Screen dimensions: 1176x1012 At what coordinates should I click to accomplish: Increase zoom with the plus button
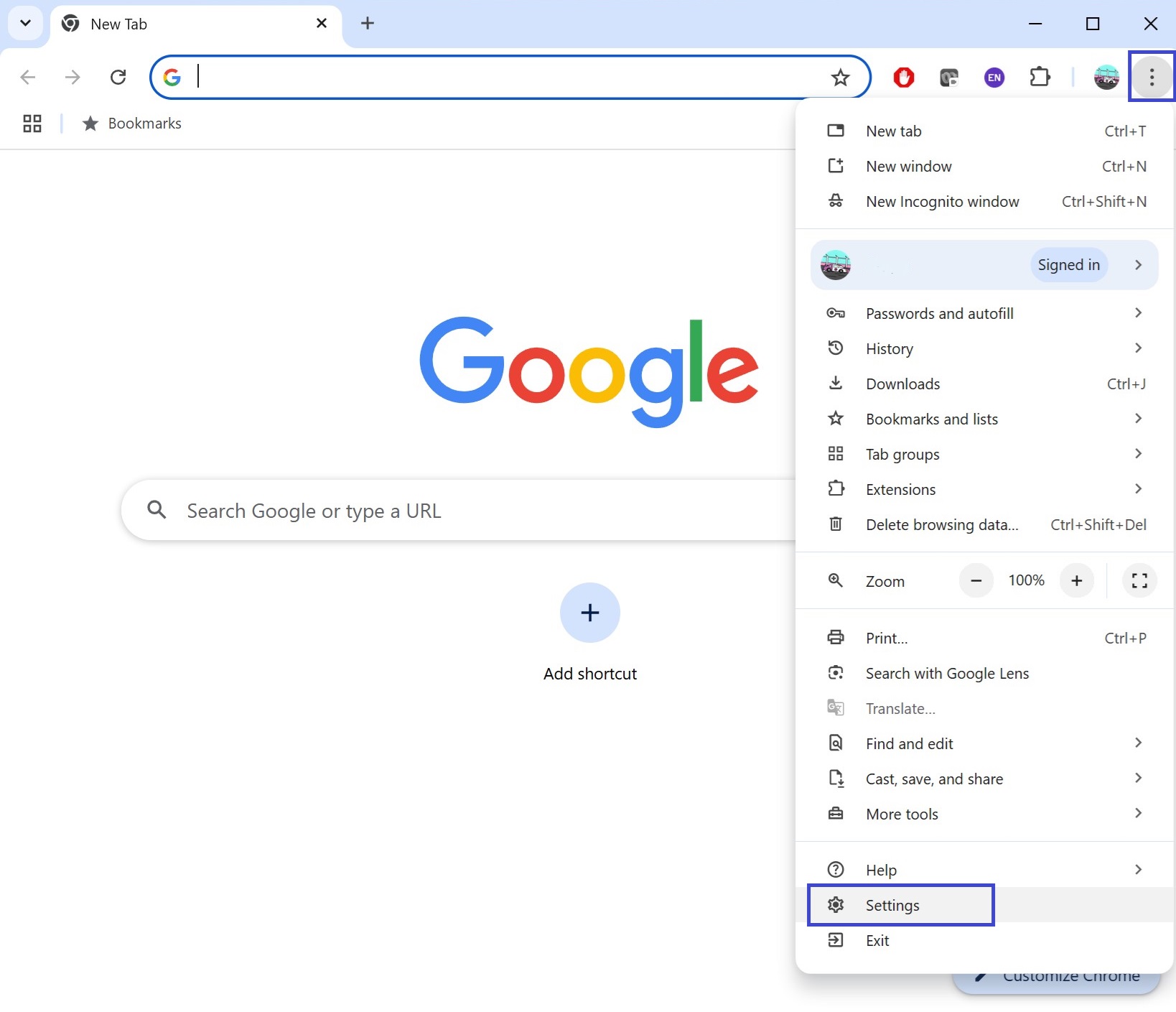pos(1076,580)
